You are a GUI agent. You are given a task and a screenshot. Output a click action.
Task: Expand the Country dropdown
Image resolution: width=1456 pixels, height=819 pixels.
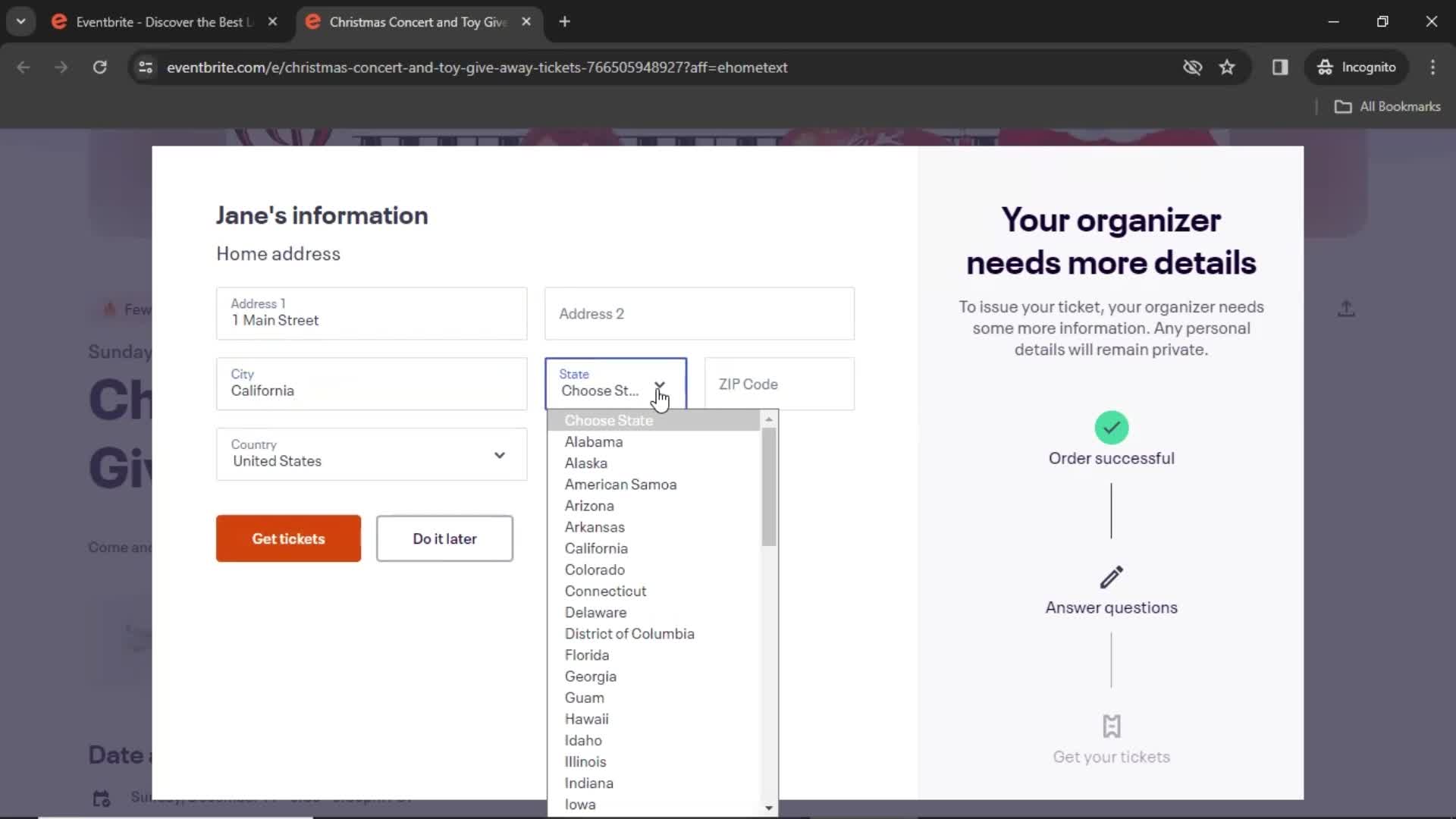[x=500, y=454]
